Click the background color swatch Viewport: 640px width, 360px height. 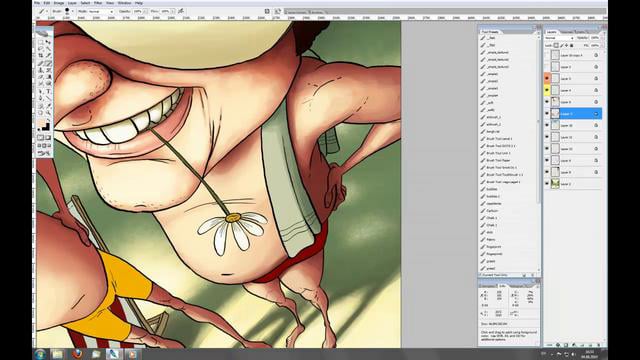(47, 127)
